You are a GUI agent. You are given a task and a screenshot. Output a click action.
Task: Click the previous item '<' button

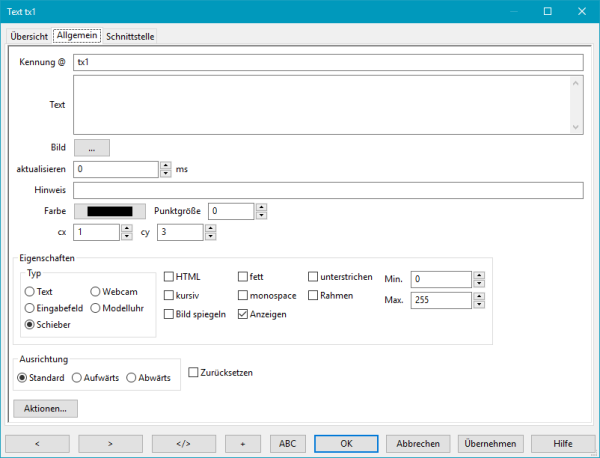pos(37,443)
